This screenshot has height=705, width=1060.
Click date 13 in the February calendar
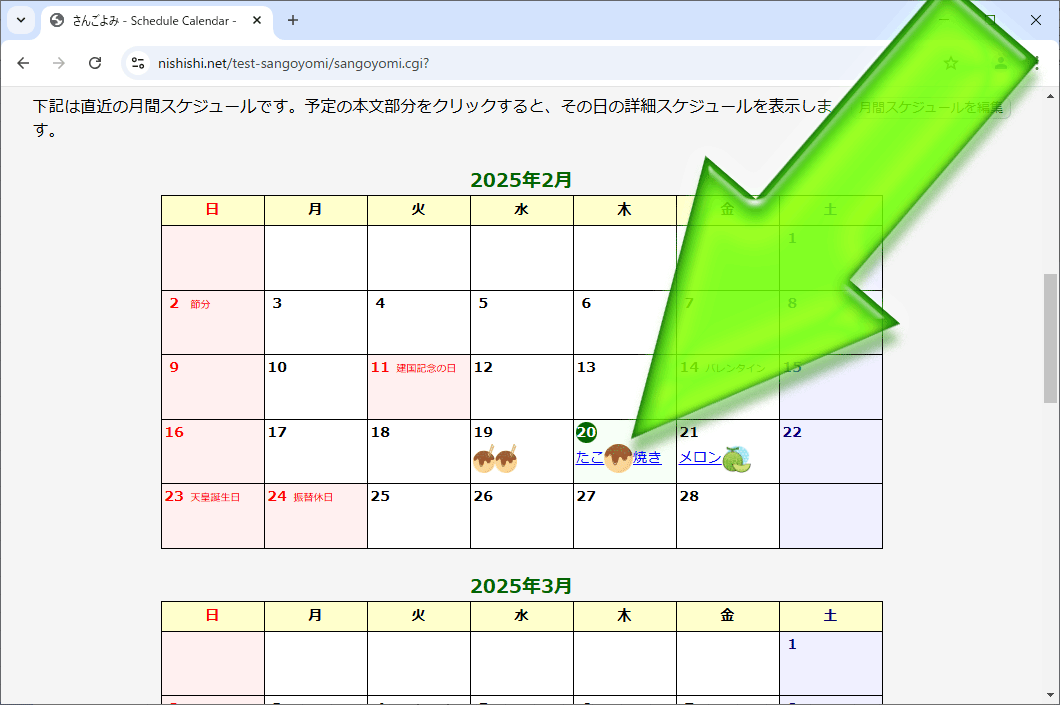586,367
